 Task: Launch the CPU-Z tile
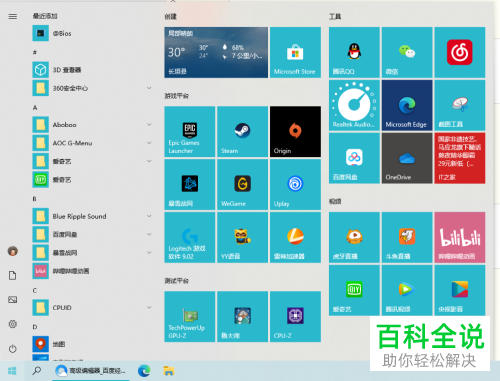(295, 316)
